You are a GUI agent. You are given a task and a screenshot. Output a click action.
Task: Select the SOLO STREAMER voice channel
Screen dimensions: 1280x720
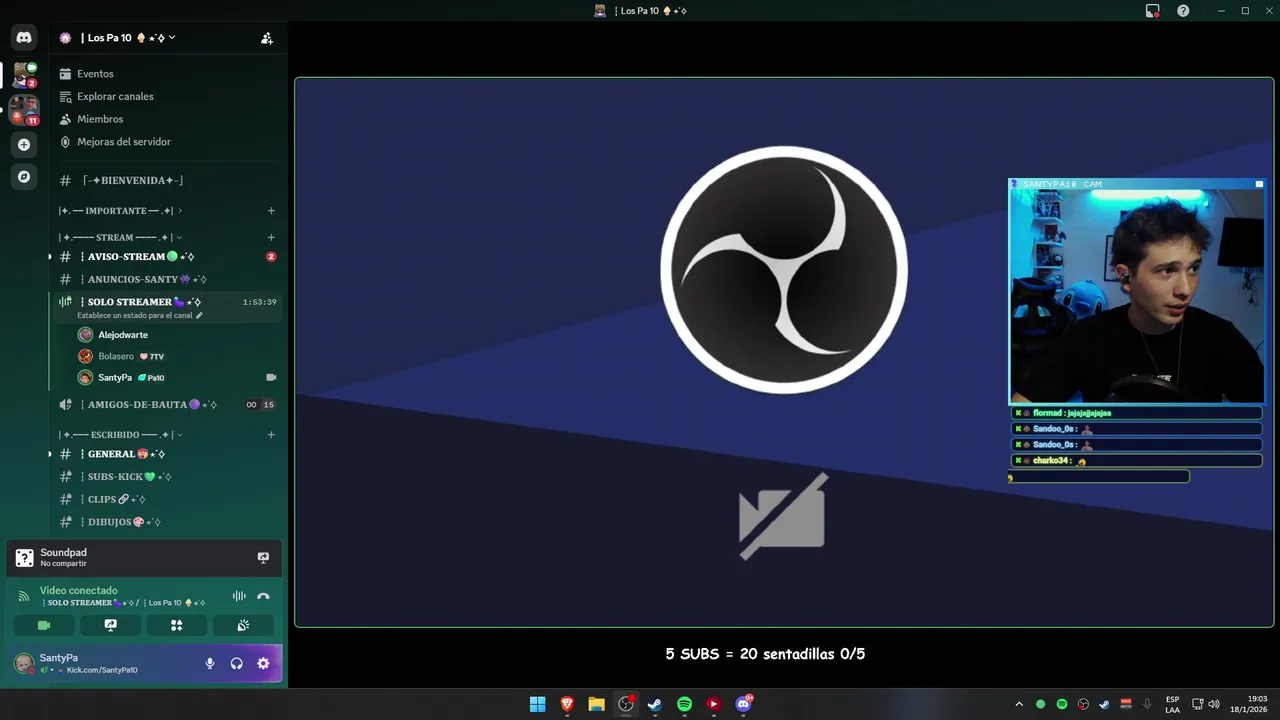(144, 302)
